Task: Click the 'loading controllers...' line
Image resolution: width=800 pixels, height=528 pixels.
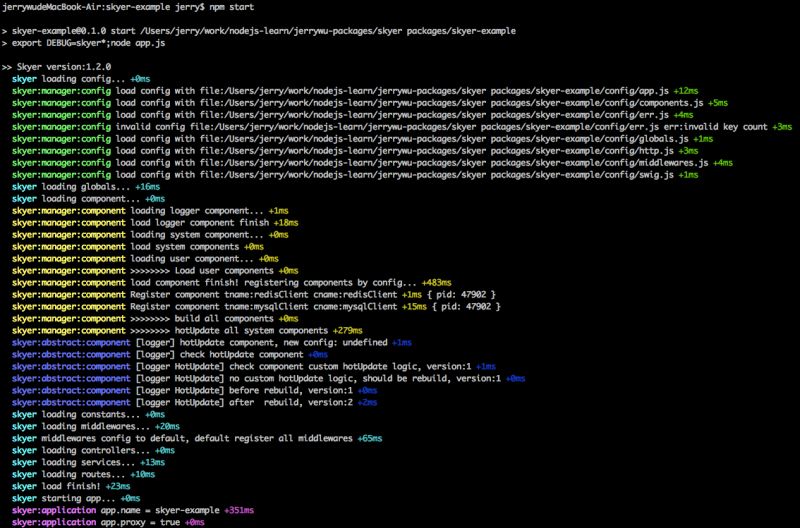Action: point(93,450)
